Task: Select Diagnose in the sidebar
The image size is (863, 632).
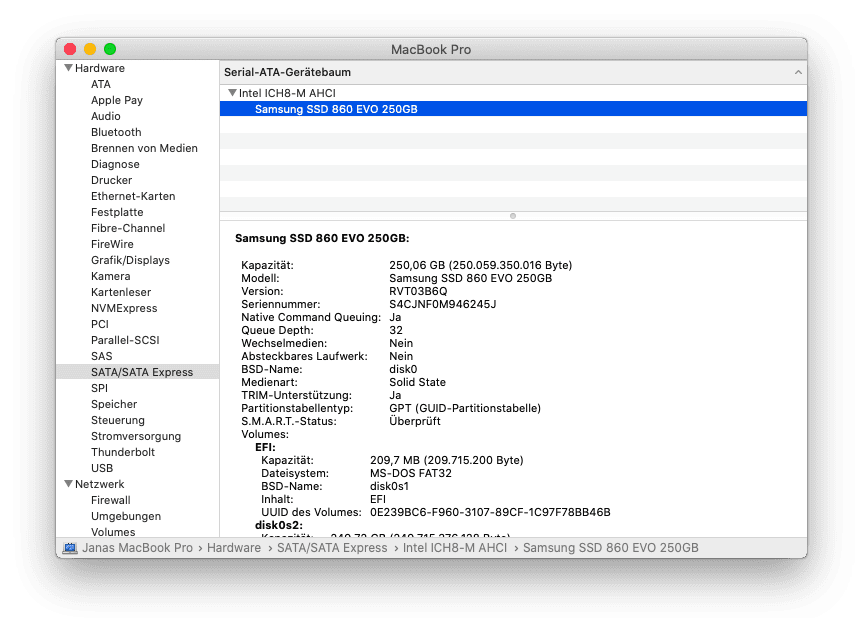Action: (115, 164)
